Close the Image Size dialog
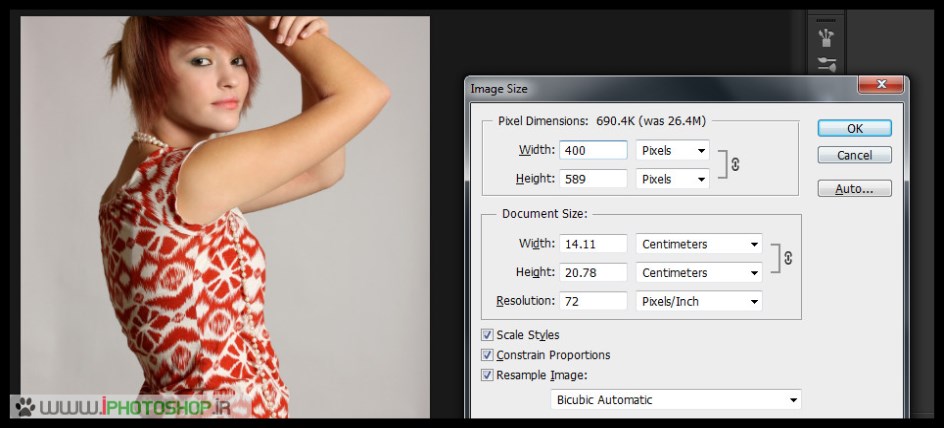944x428 pixels. click(881, 84)
